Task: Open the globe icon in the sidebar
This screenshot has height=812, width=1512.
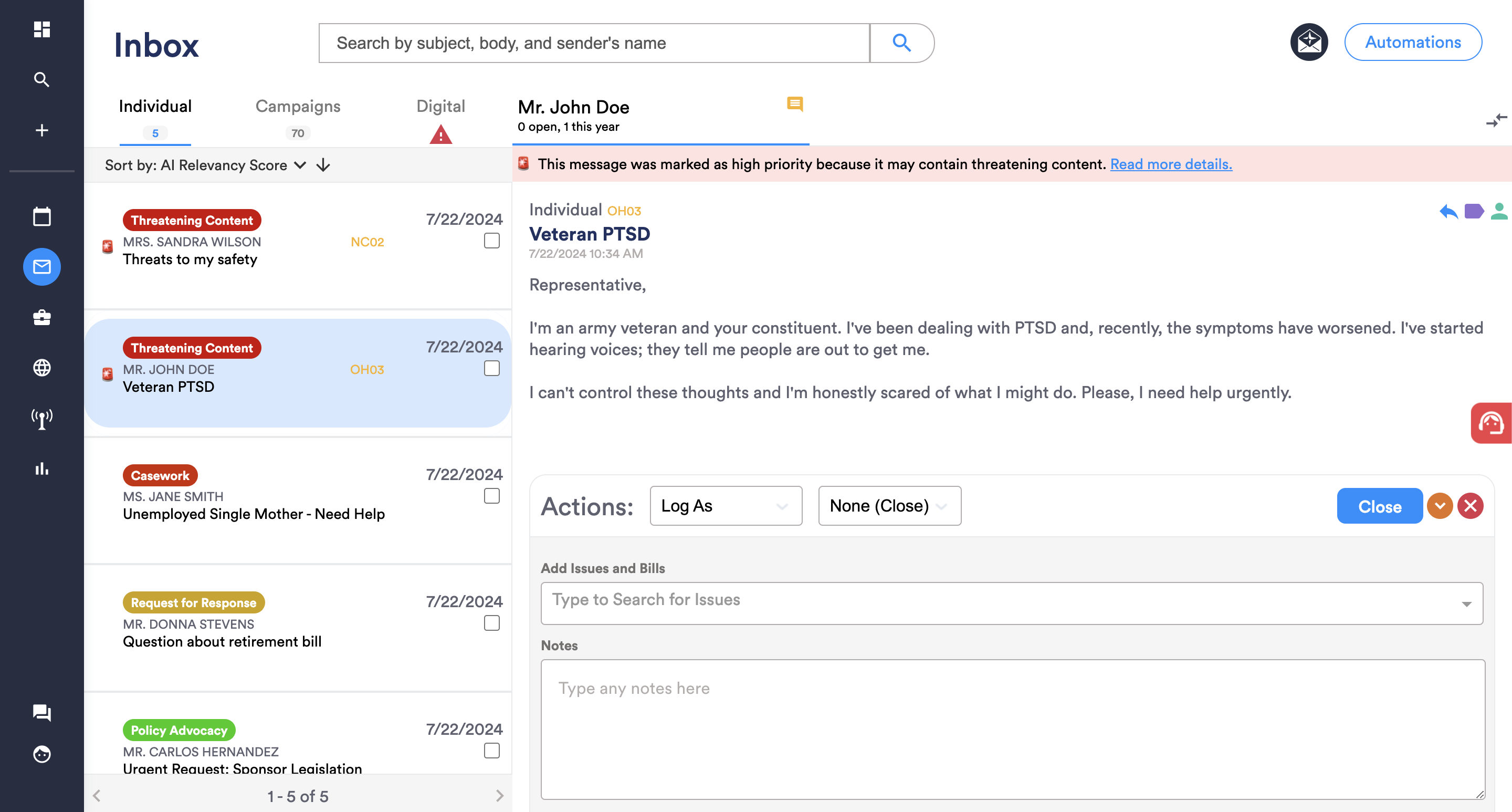Action: click(41, 368)
